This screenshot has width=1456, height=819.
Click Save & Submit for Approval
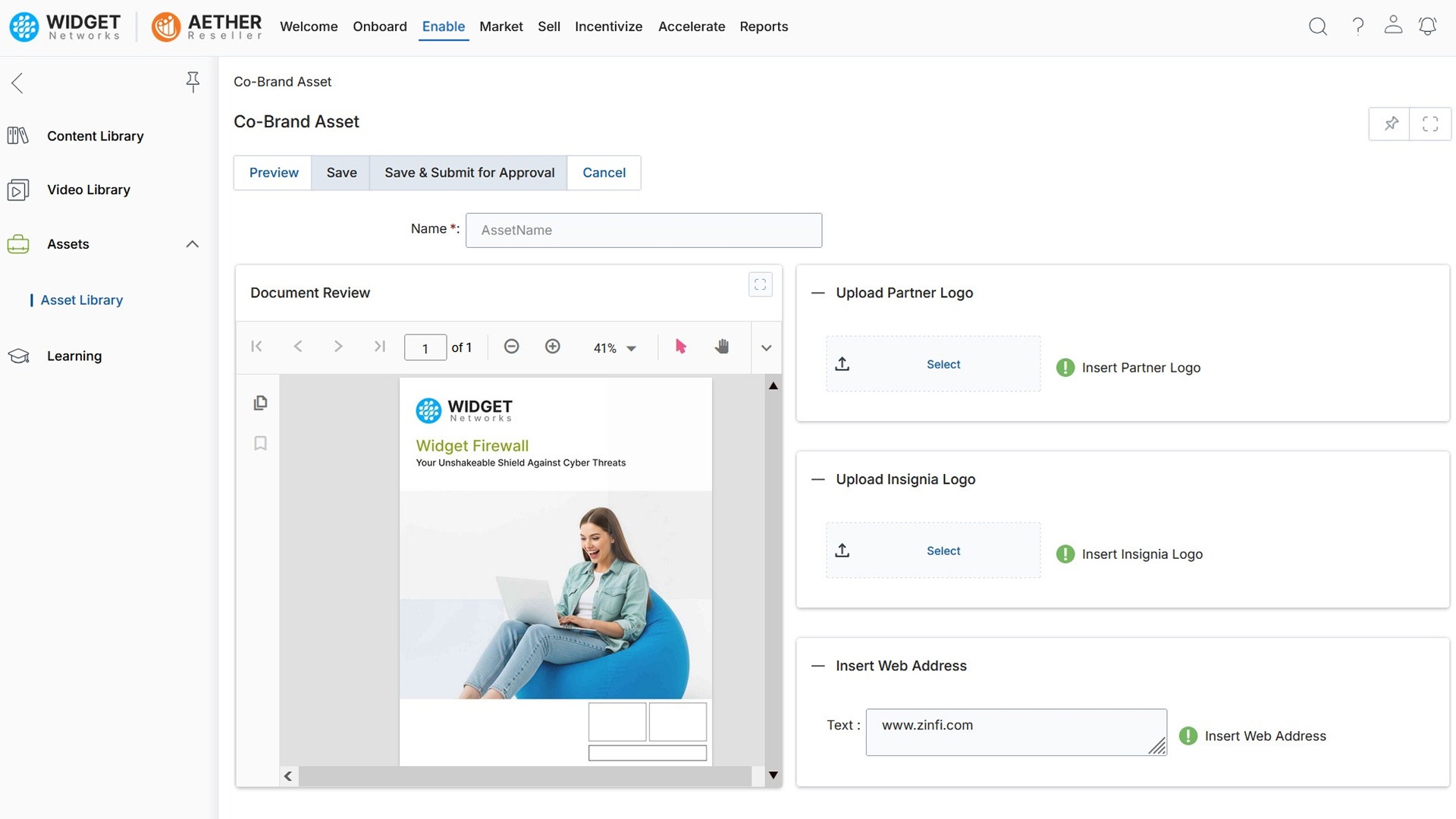(468, 172)
